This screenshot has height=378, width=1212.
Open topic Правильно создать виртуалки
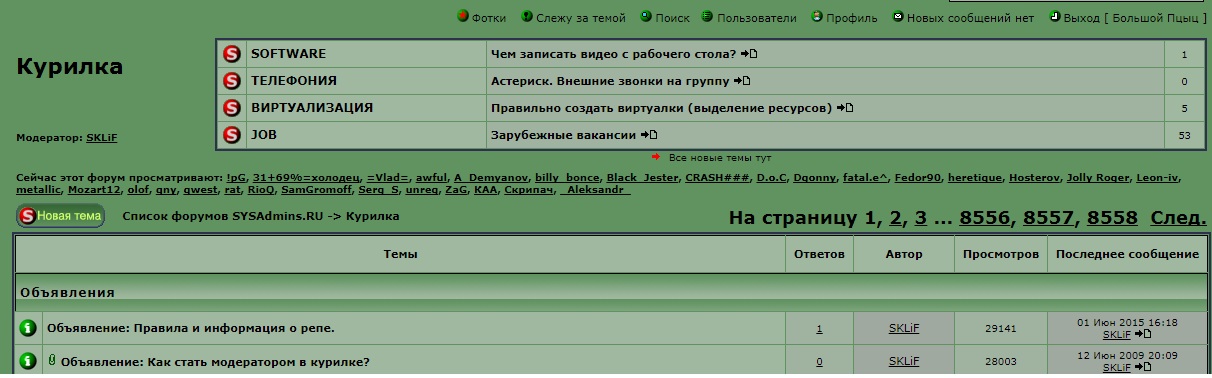point(661,108)
